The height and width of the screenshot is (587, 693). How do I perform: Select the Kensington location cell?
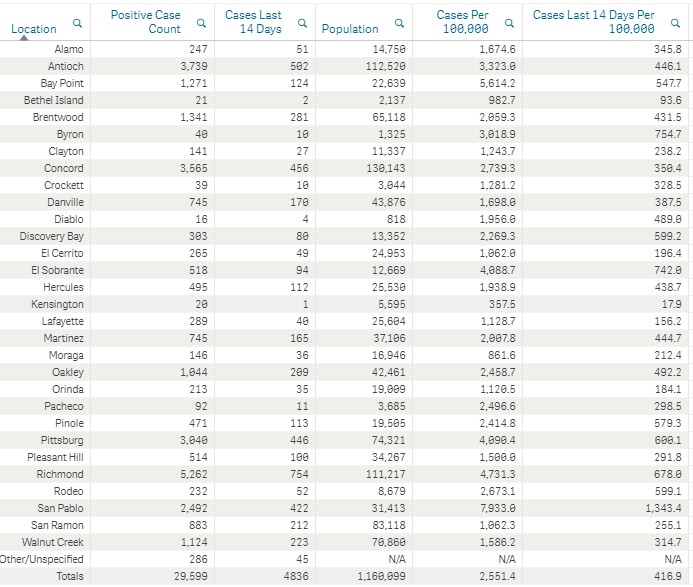pos(57,305)
